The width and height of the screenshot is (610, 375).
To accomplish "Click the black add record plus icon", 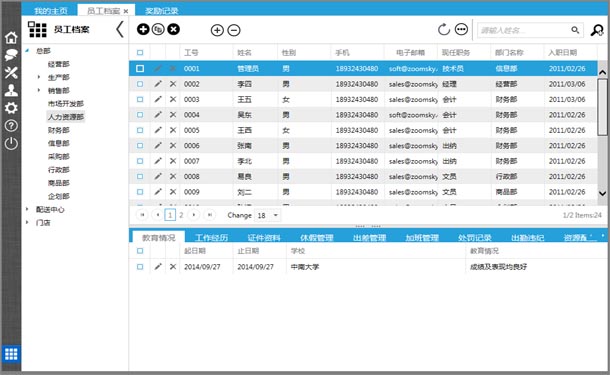I will 143,29.
